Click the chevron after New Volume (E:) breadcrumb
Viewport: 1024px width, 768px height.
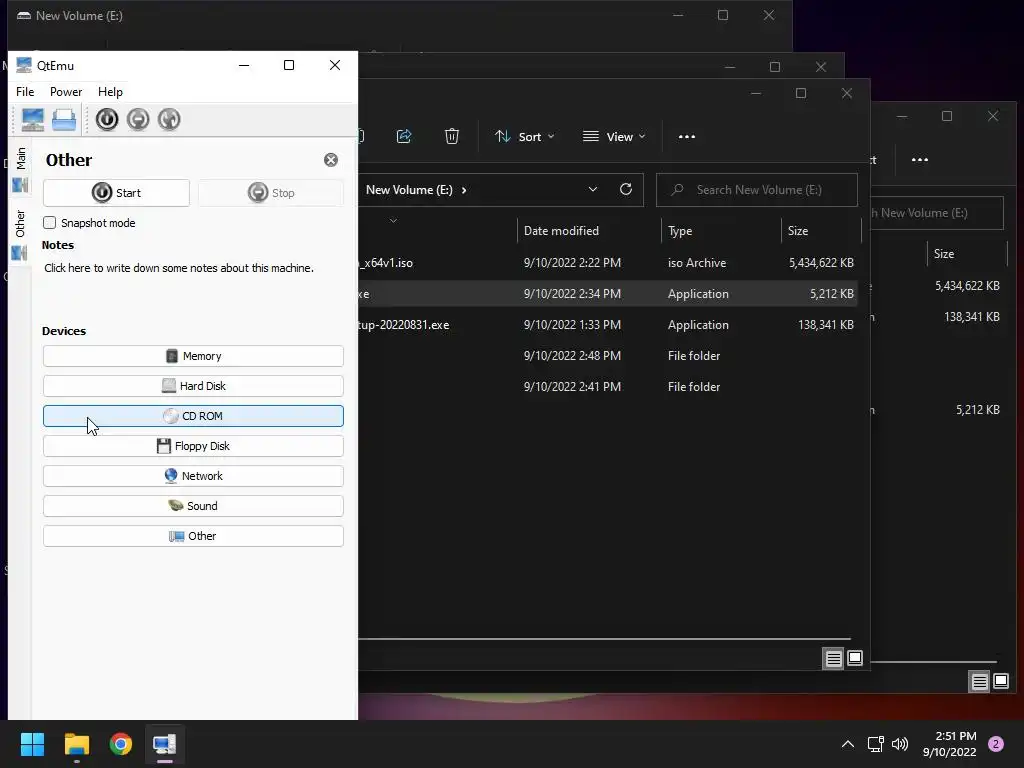pyautogui.click(x=464, y=190)
